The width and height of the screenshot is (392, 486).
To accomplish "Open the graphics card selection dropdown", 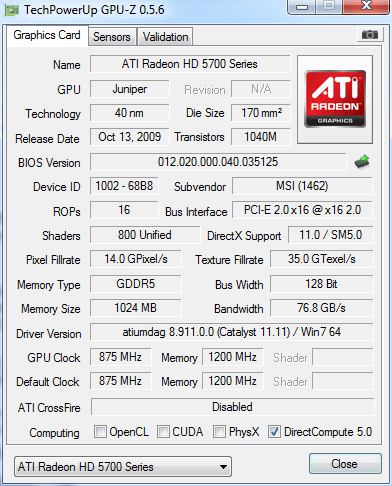I will click(x=123, y=467).
